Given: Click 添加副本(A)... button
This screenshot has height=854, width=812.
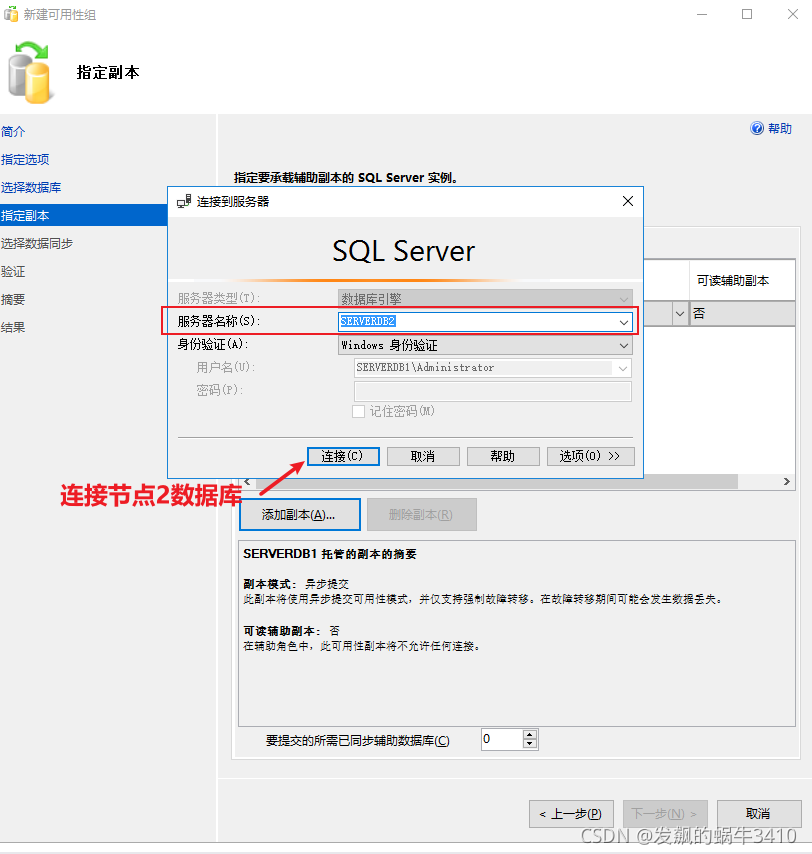Looking at the screenshot, I should coord(300,515).
